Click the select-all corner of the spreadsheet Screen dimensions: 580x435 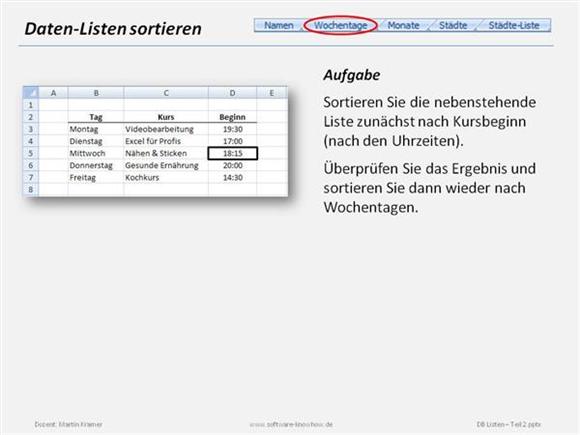click(31, 93)
